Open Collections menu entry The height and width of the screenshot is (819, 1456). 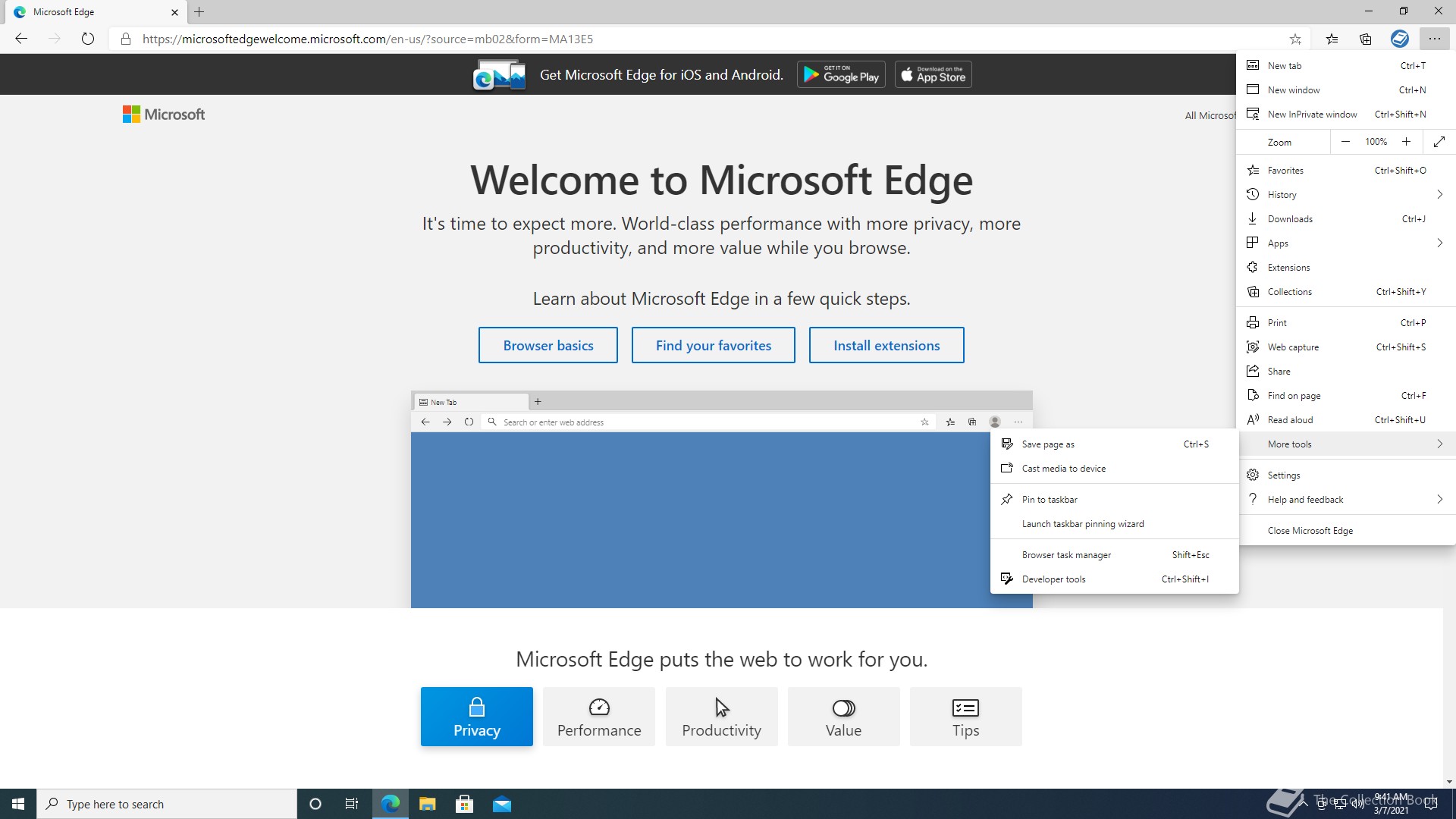point(1346,292)
